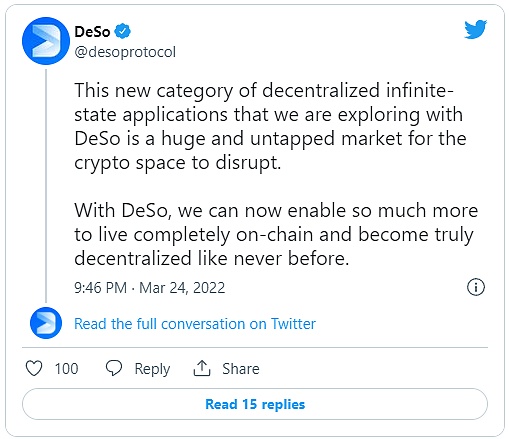Click the Read 15 replies button
The image size is (509, 439).
255,404
